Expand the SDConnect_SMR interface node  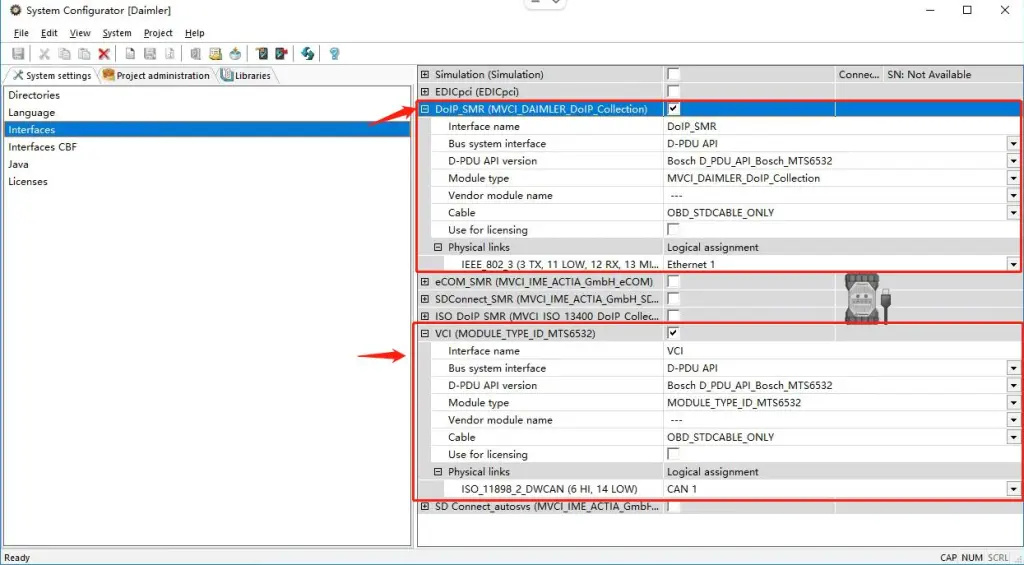(425, 299)
